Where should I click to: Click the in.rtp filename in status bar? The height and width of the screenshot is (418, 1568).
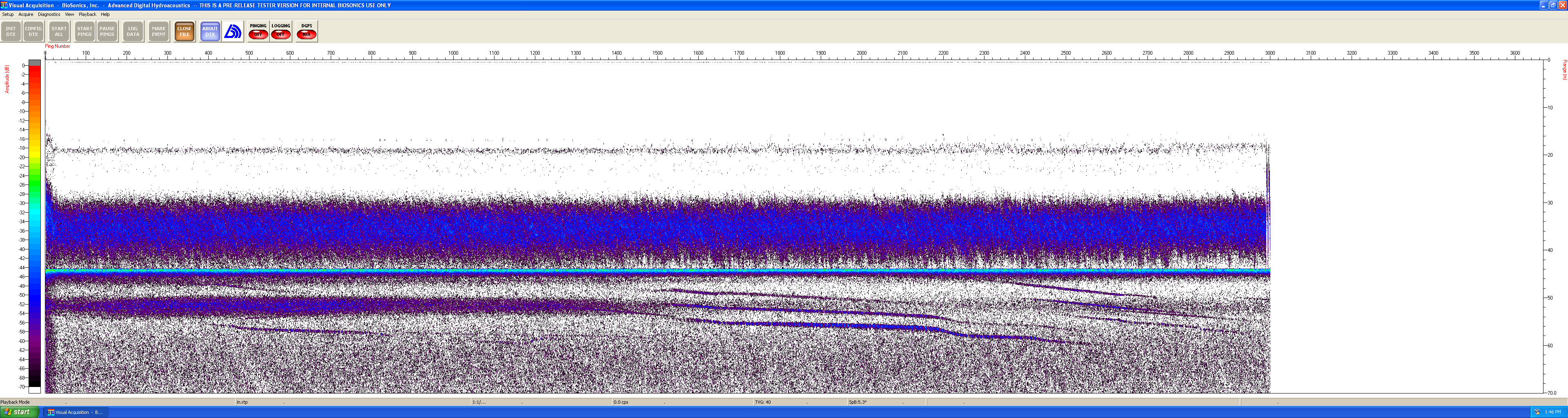pos(242,402)
